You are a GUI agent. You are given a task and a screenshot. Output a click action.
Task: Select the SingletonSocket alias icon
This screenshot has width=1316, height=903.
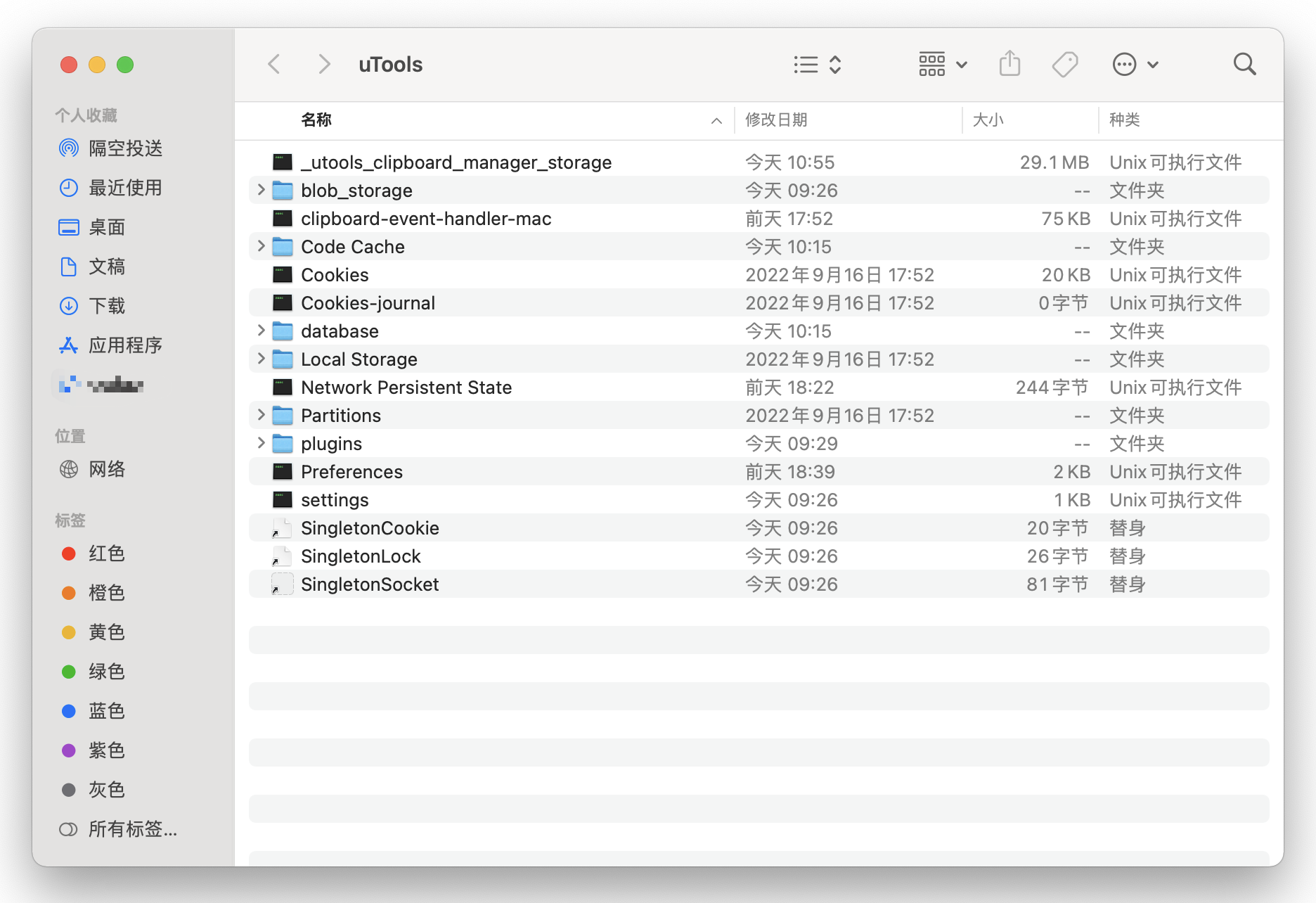tap(283, 584)
